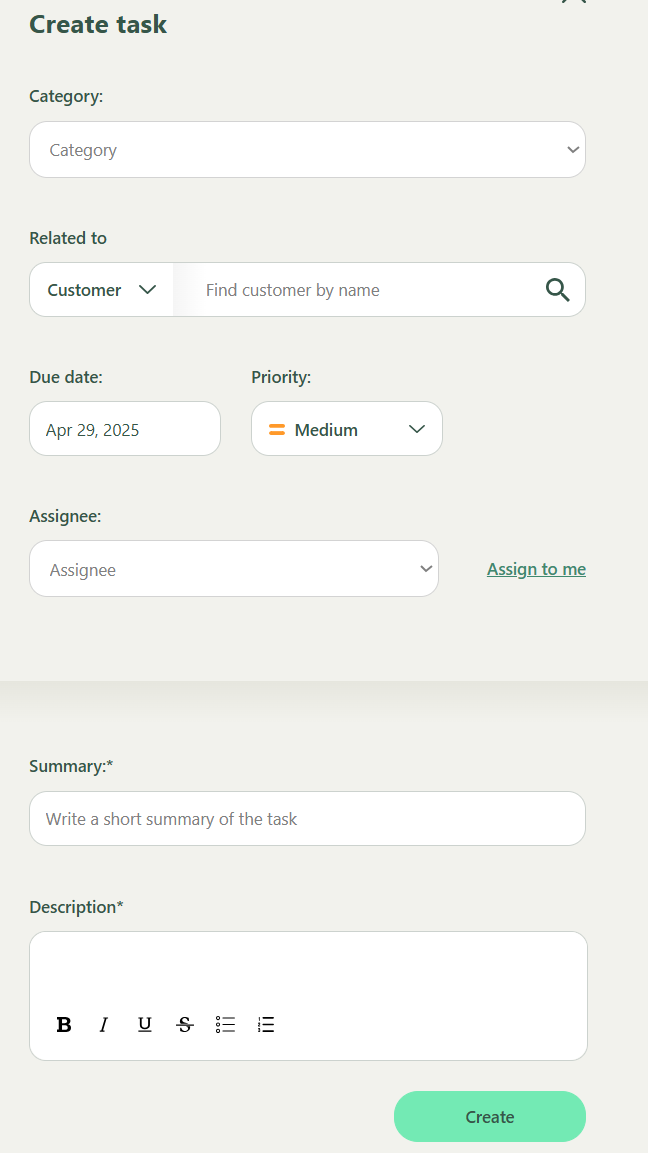Focus the Summary text field
Viewport: 648px width, 1153px height.
tap(307, 819)
